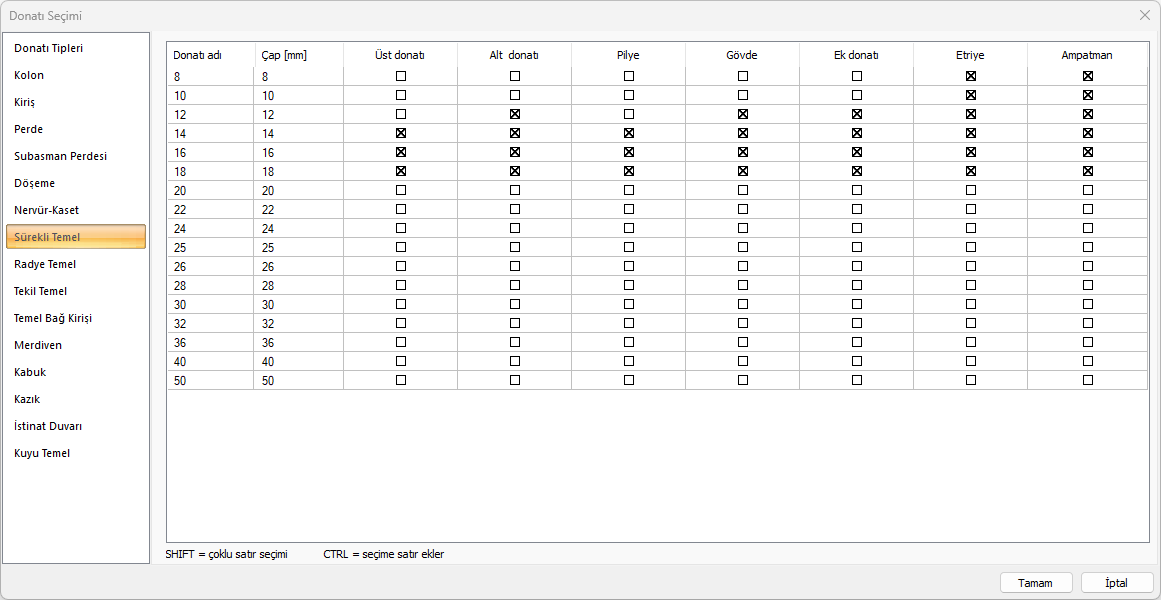Uncheck Üst donatı for 16 mm bar
The height and width of the screenshot is (600, 1161).
pos(401,152)
